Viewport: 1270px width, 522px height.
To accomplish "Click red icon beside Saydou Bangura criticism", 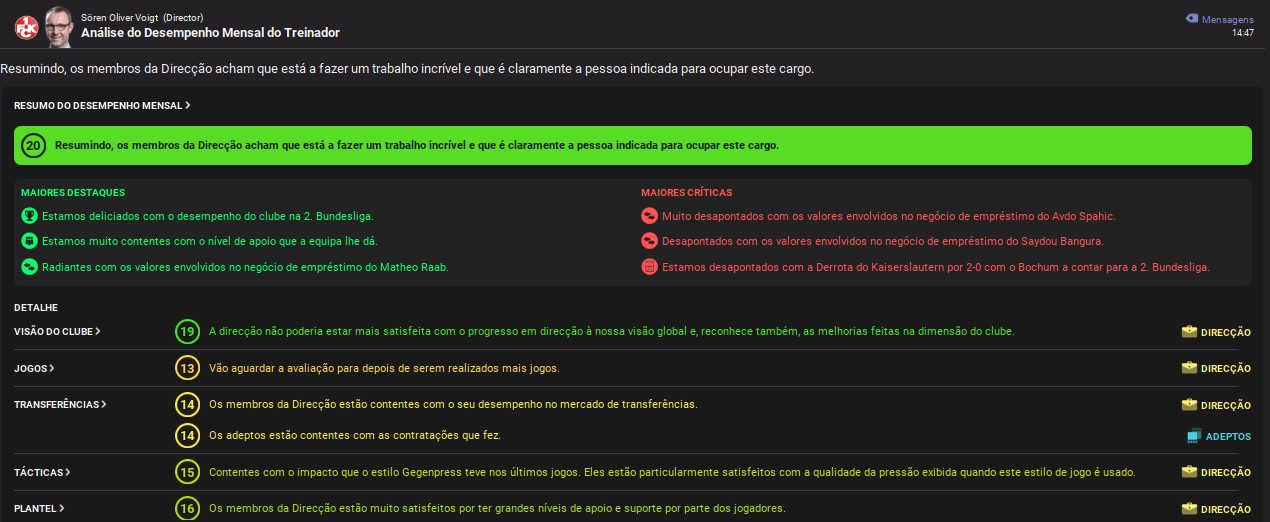I will [649, 241].
